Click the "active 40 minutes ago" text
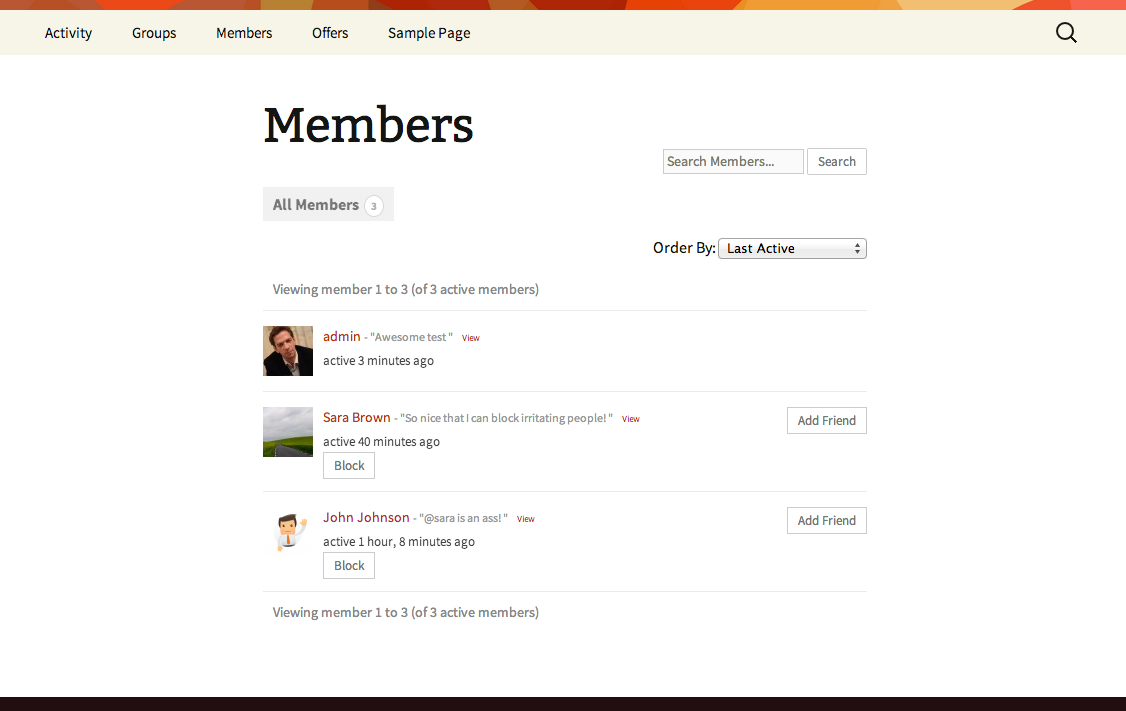The image size is (1126, 711). [381, 442]
